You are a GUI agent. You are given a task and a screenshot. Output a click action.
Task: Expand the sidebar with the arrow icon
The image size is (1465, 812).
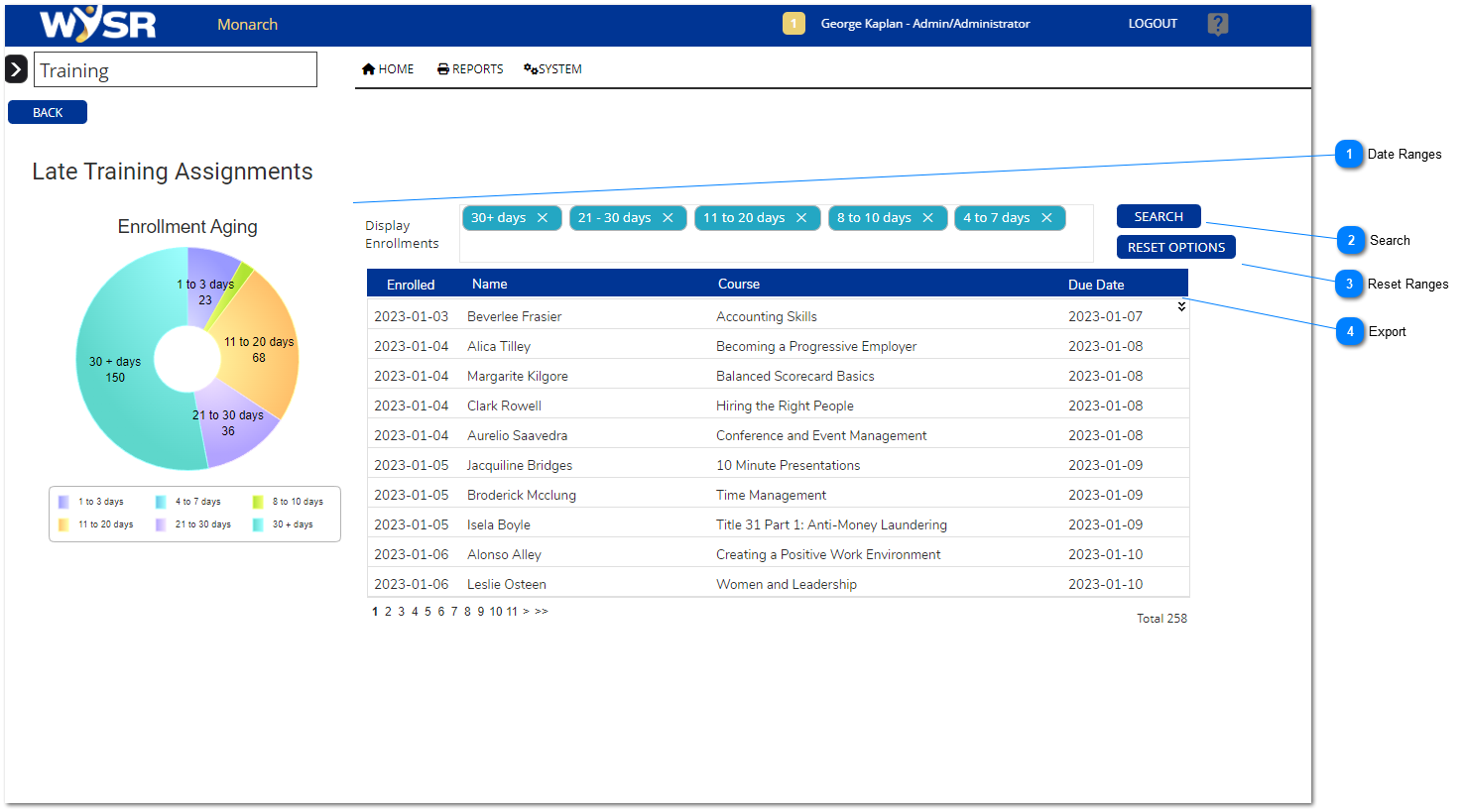pos(16,69)
